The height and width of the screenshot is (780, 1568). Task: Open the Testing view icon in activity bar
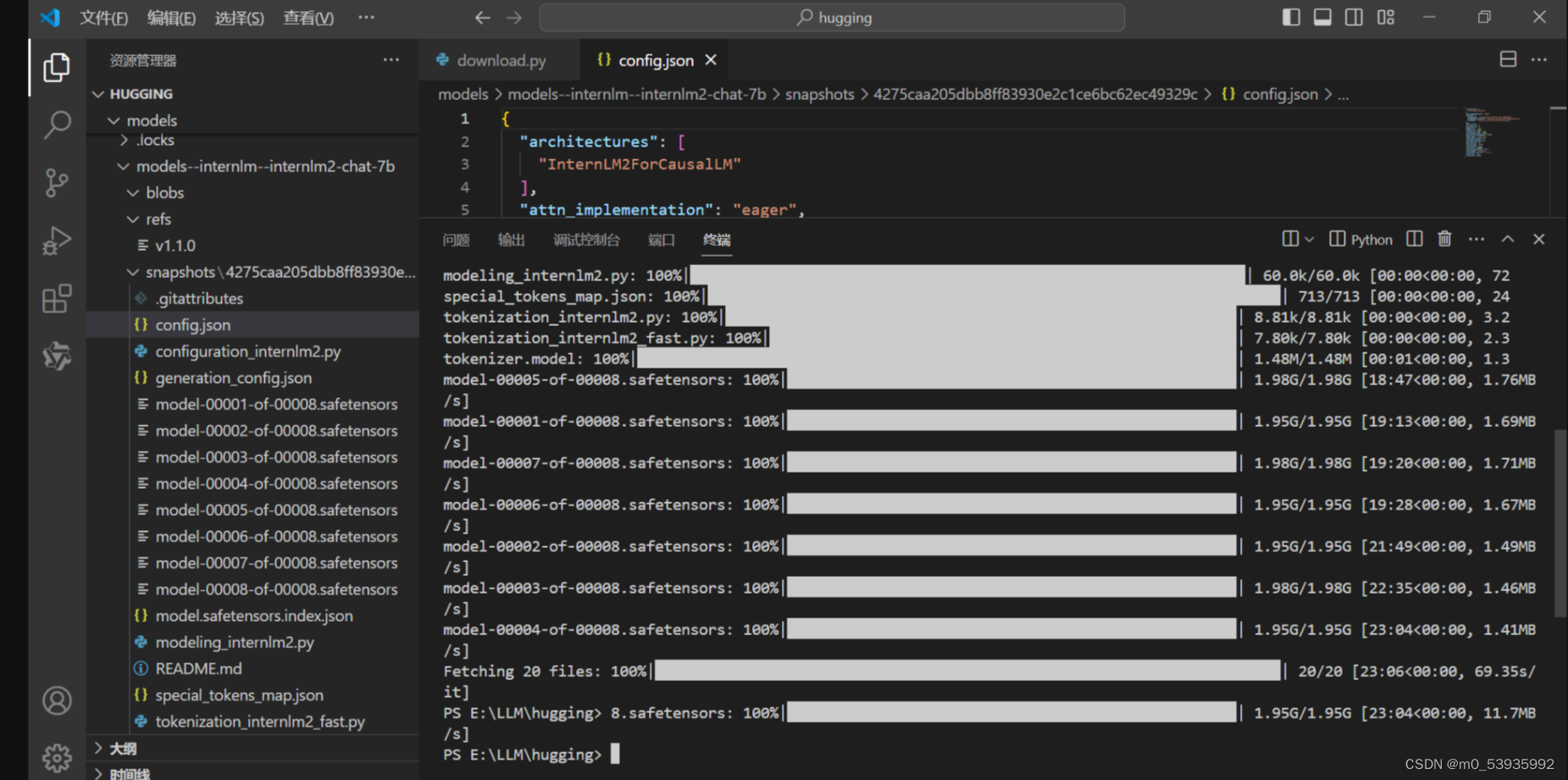coord(57,356)
